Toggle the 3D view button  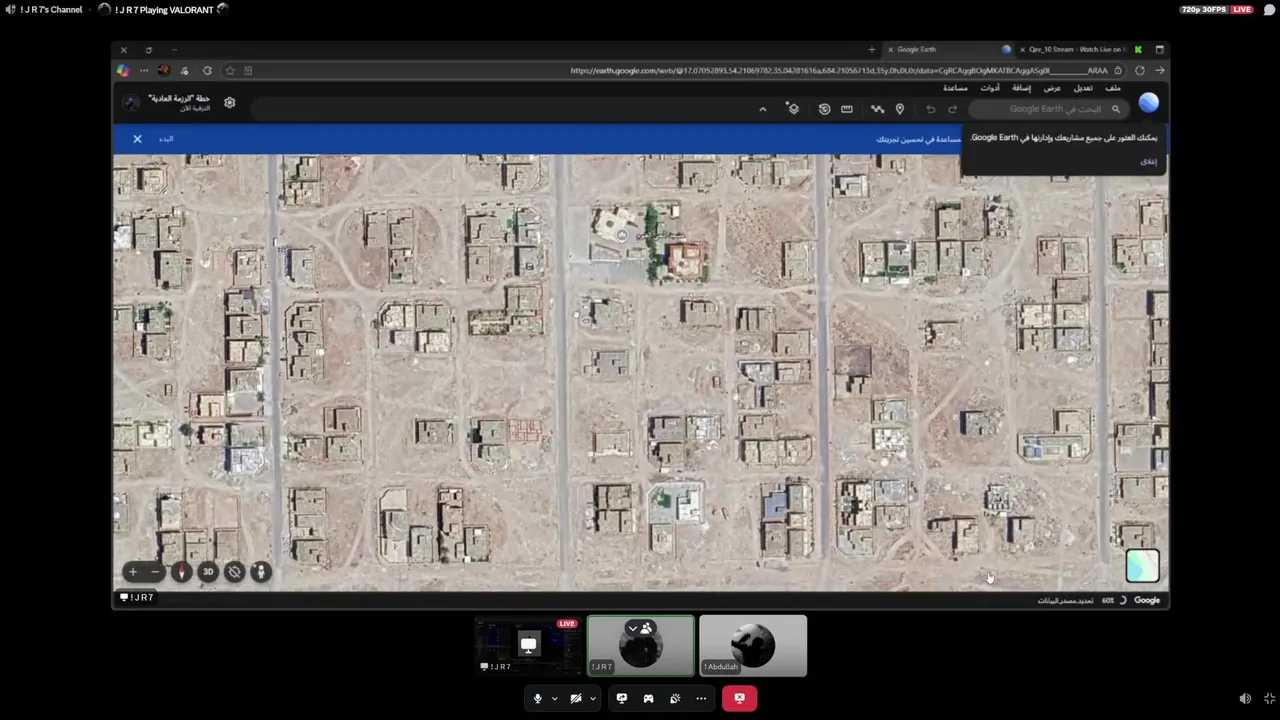click(208, 572)
